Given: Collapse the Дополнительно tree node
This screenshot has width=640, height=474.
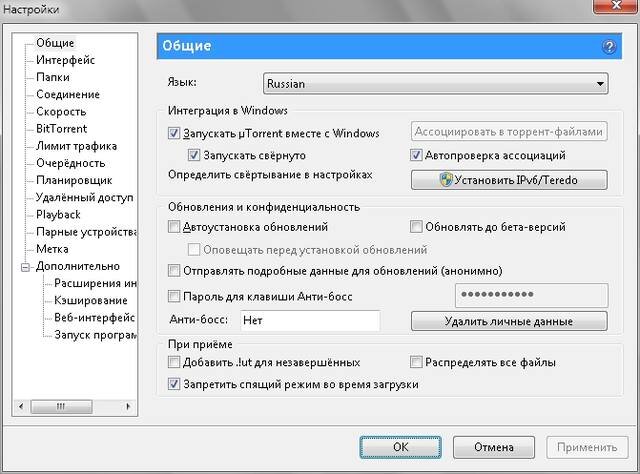Looking at the screenshot, I should 25,267.
